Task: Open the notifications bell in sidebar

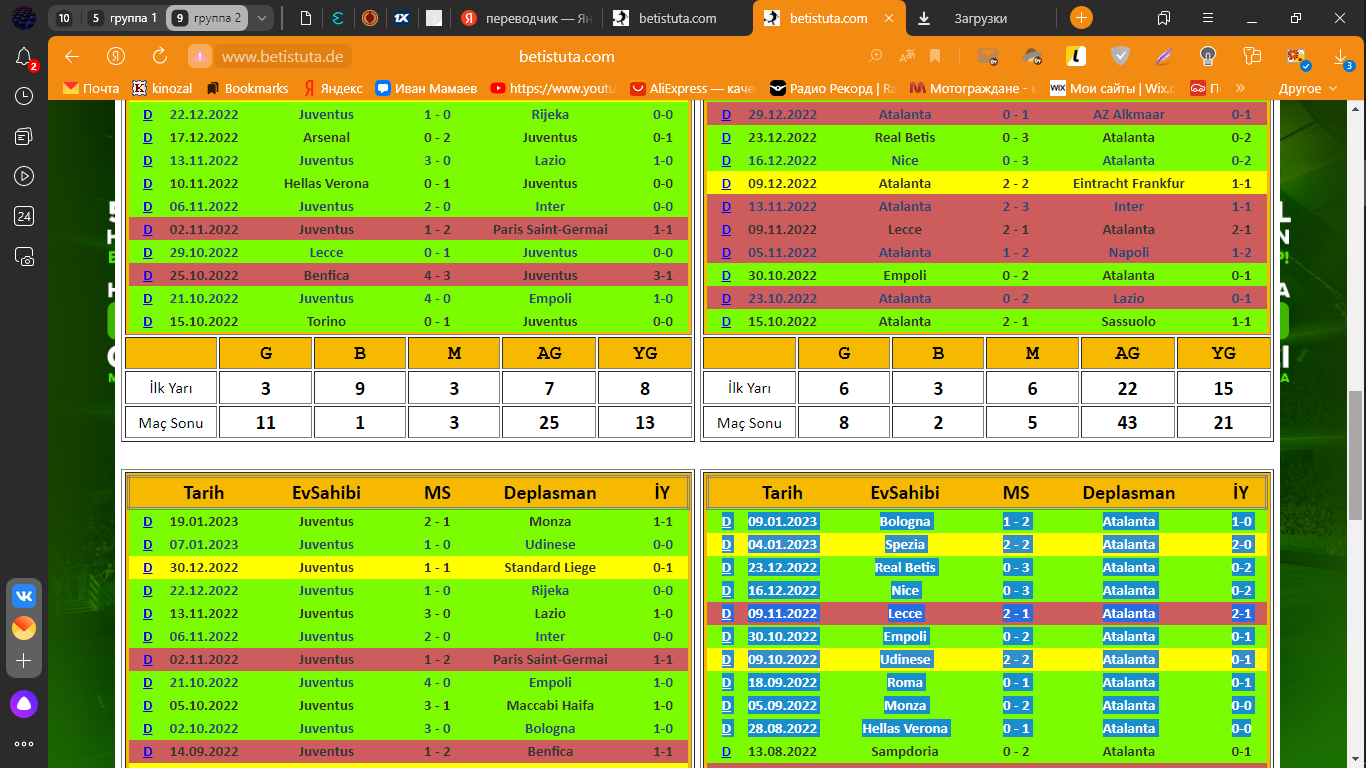Action: tap(24, 58)
